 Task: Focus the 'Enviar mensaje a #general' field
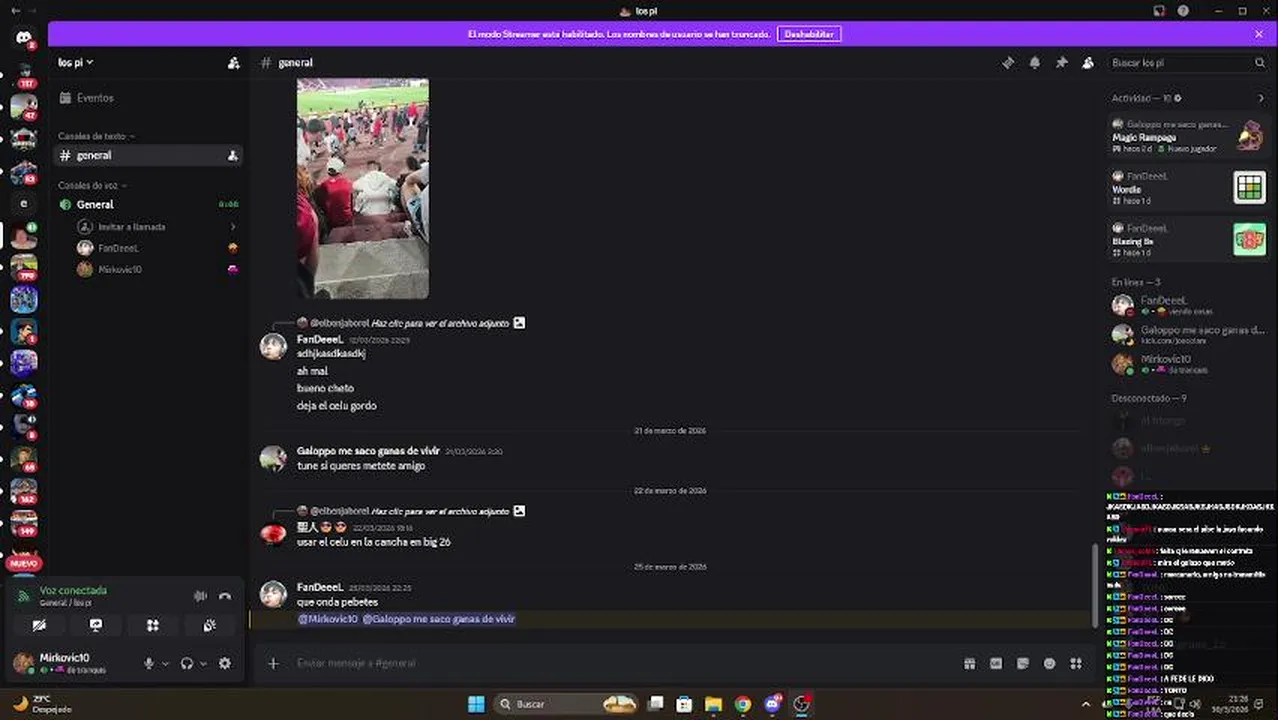(x=620, y=663)
